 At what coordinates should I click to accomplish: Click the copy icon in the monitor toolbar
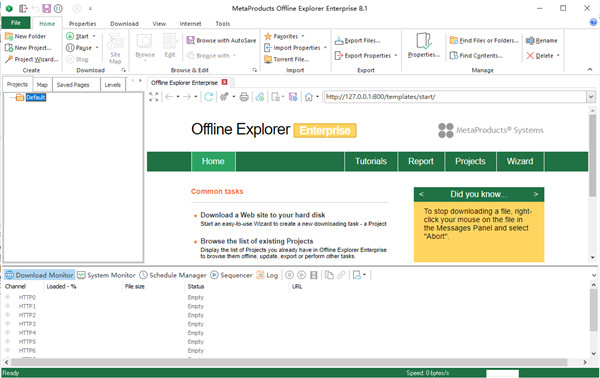coord(329,275)
